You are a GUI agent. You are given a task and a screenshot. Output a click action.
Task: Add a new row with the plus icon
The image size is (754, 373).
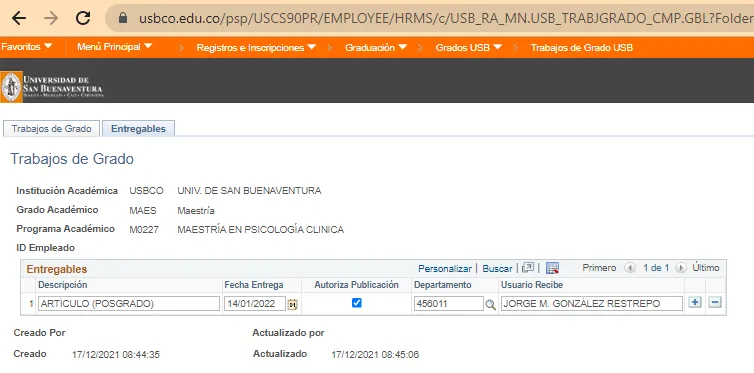(695, 302)
